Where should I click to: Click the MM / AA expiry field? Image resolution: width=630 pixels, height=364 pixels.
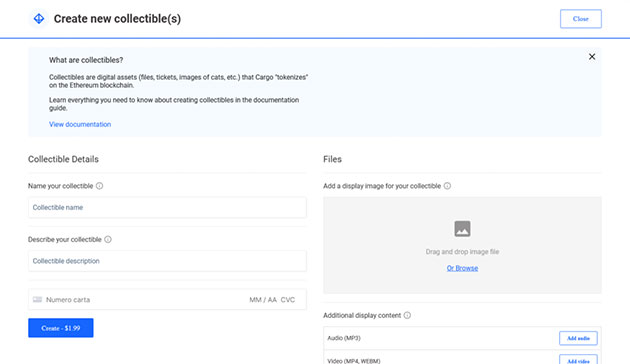(263, 300)
